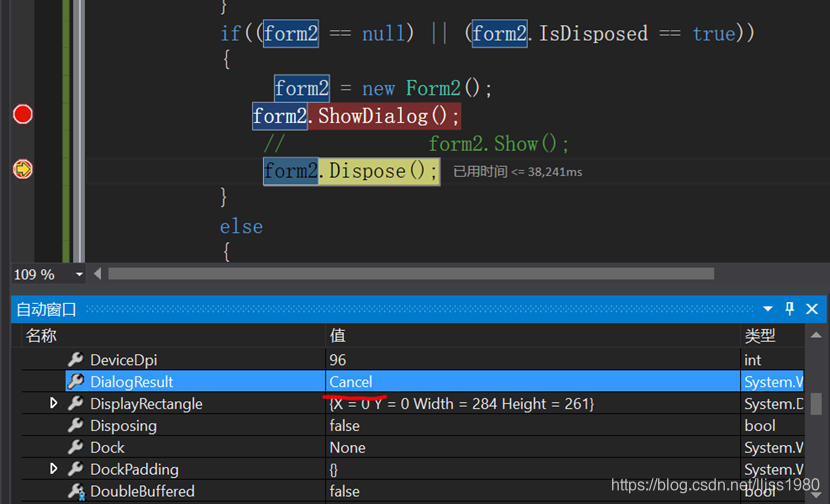
Task: Select the Disposing row name
Action: 123,426
